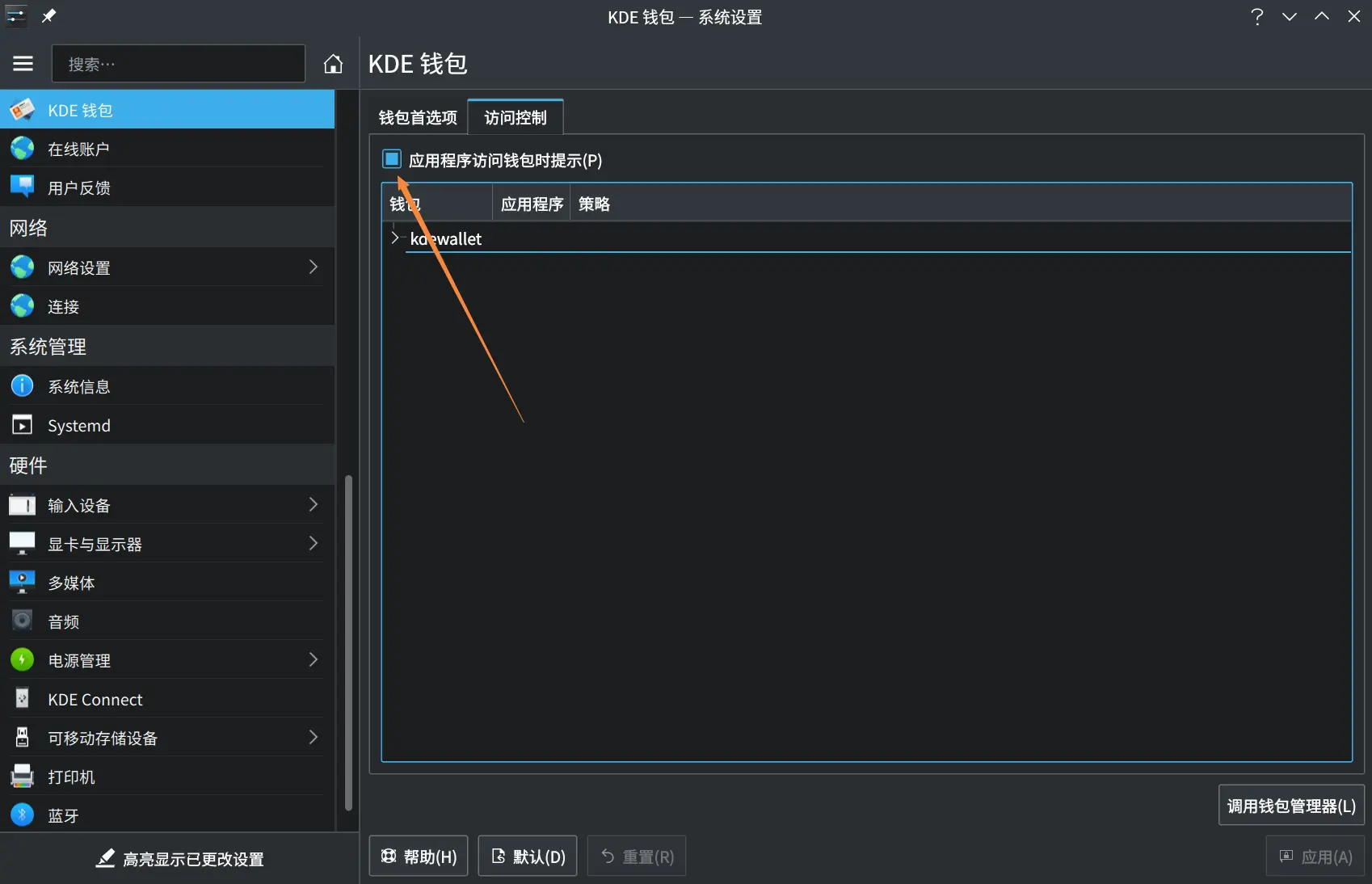Click the question mark help icon in title bar
1372x884 pixels.
coord(1256,16)
